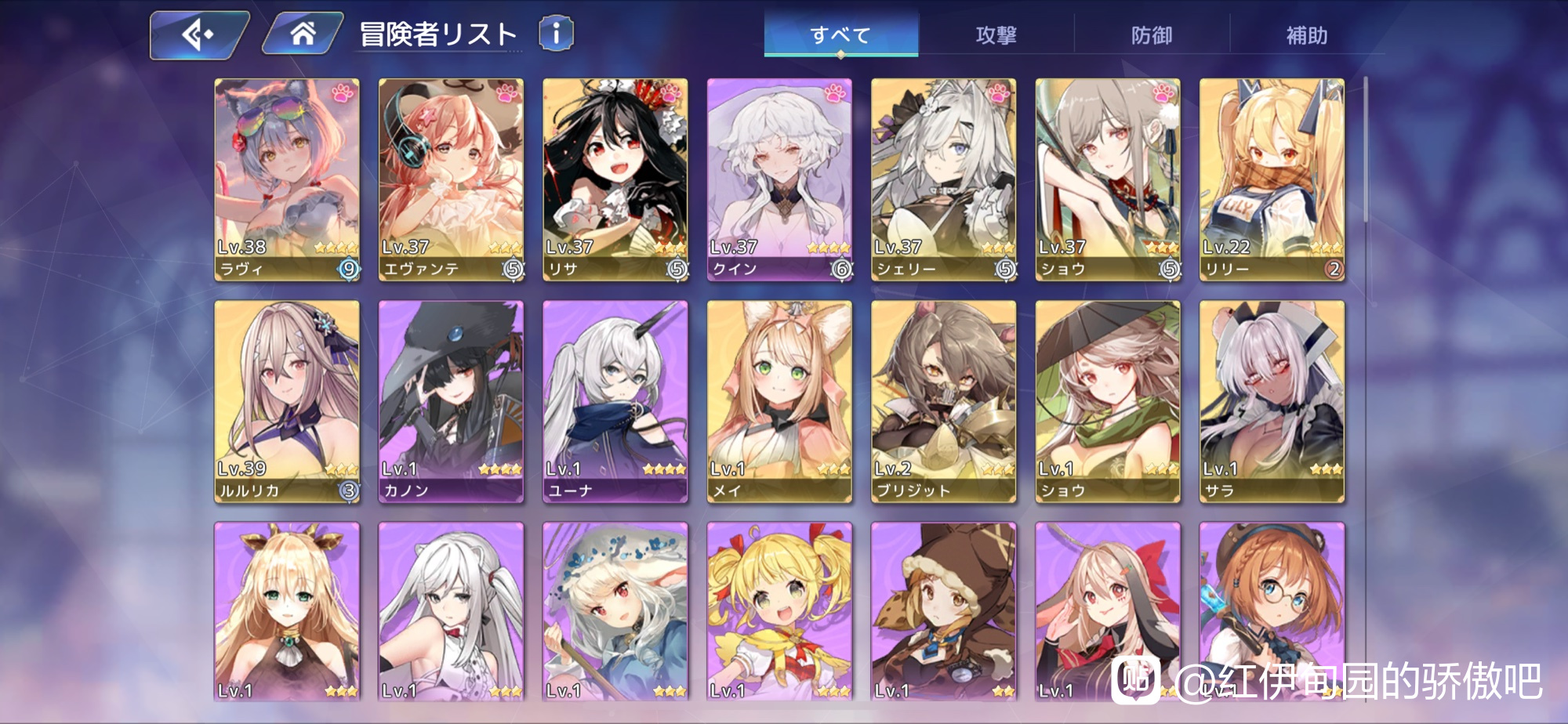Viewport: 1568px width, 724px height.
Task: Tap the number 3 badge on ルルリカ
Action: (349, 491)
